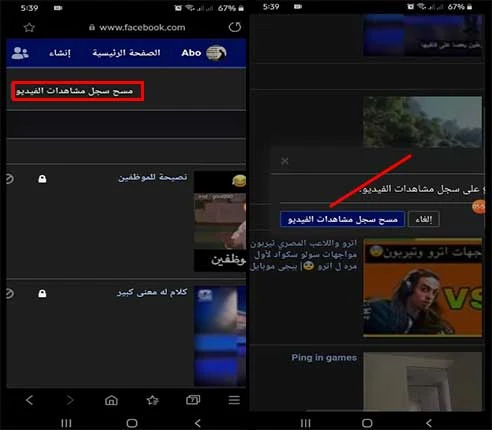Tap the Abo profile avatar
The width and height of the screenshot is (492, 430).
(x=216, y=53)
